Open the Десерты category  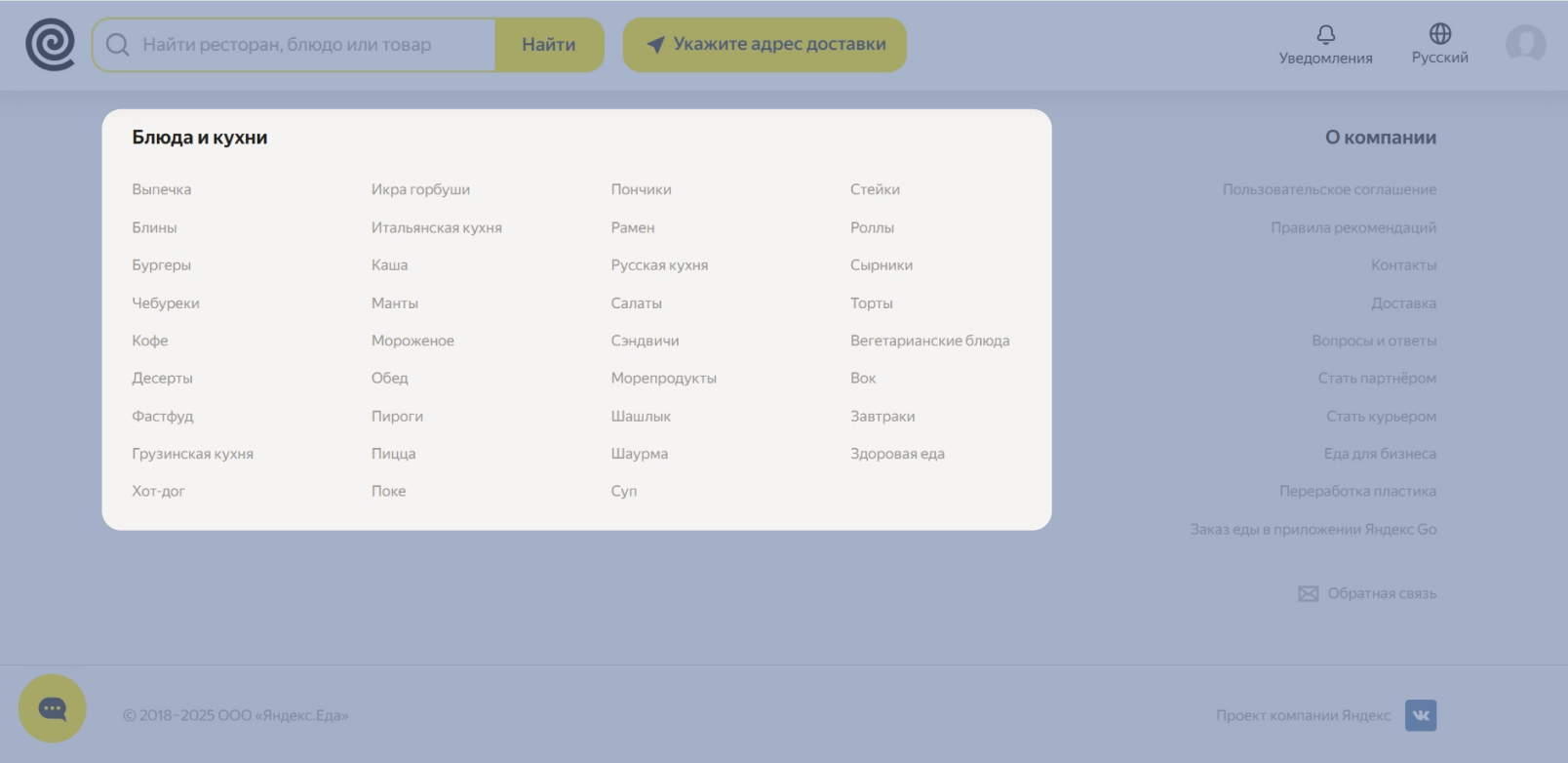(162, 379)
